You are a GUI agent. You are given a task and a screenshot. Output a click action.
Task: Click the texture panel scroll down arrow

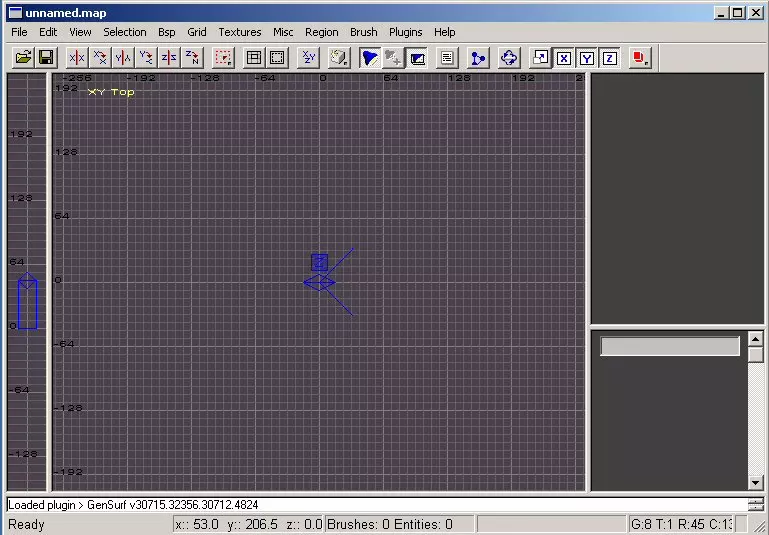[756, 483]
